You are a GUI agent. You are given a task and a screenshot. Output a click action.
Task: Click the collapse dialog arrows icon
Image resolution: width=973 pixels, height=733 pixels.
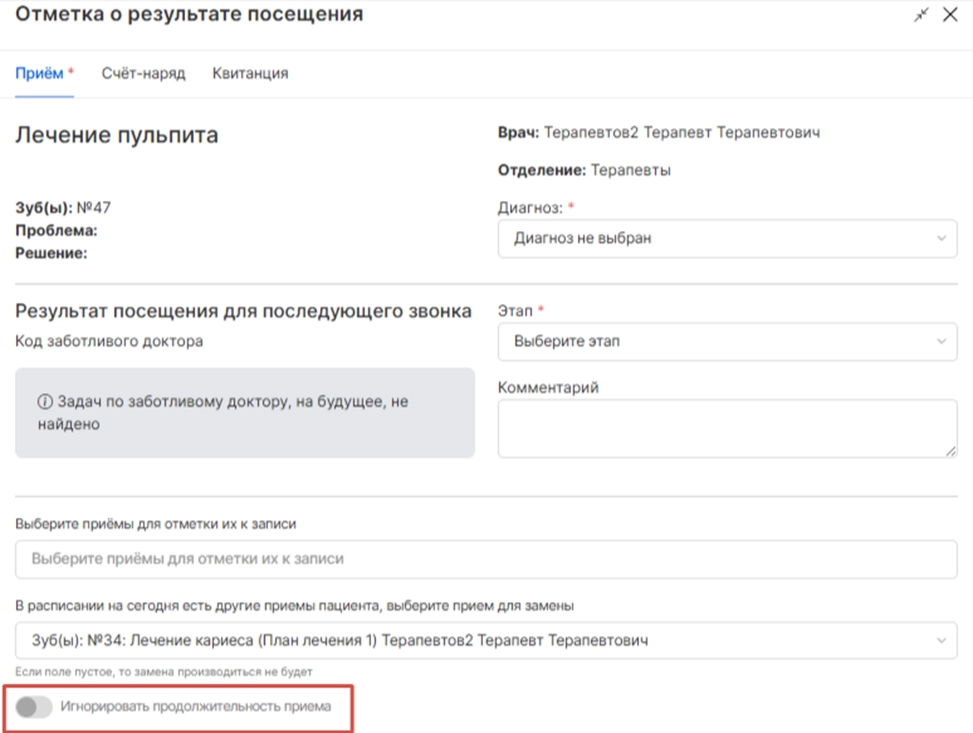[921, 15]
